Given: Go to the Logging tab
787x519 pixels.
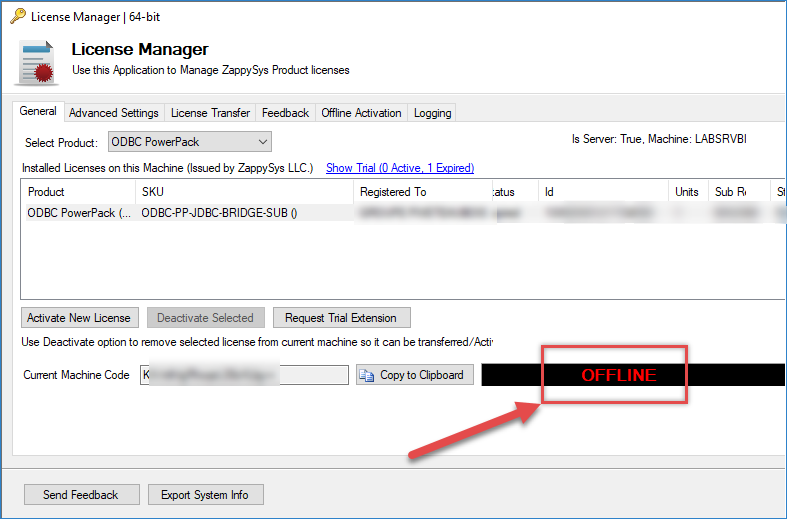Looking at the screenshot, I should pos(432,113).
